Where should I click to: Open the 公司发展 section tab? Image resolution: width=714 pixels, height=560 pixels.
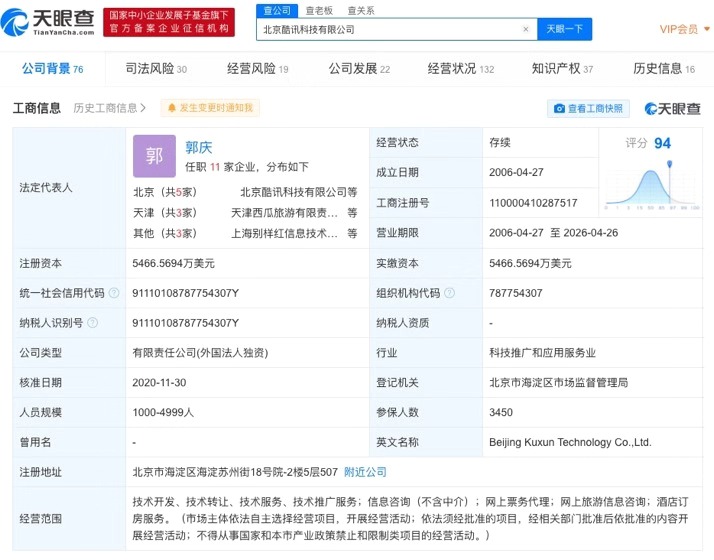[x=359, y=69]
